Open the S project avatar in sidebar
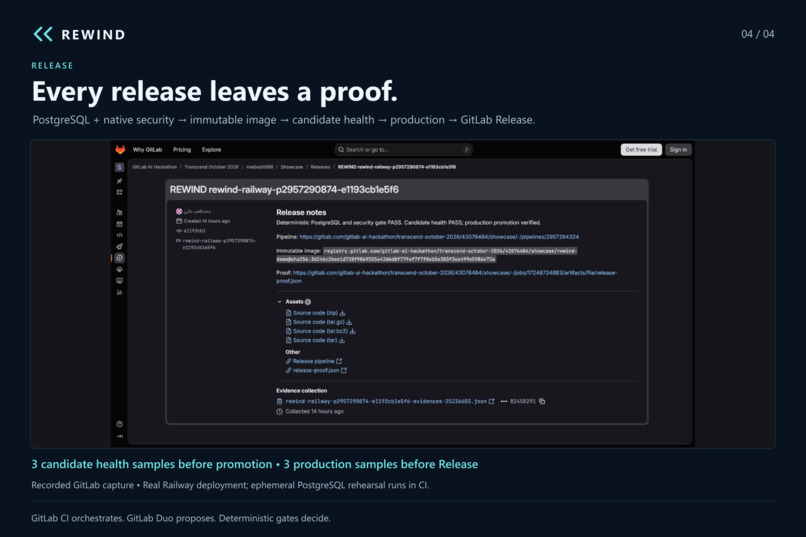Image resolution: width=806 pixels, height=537 pixels. click(119, 168)
